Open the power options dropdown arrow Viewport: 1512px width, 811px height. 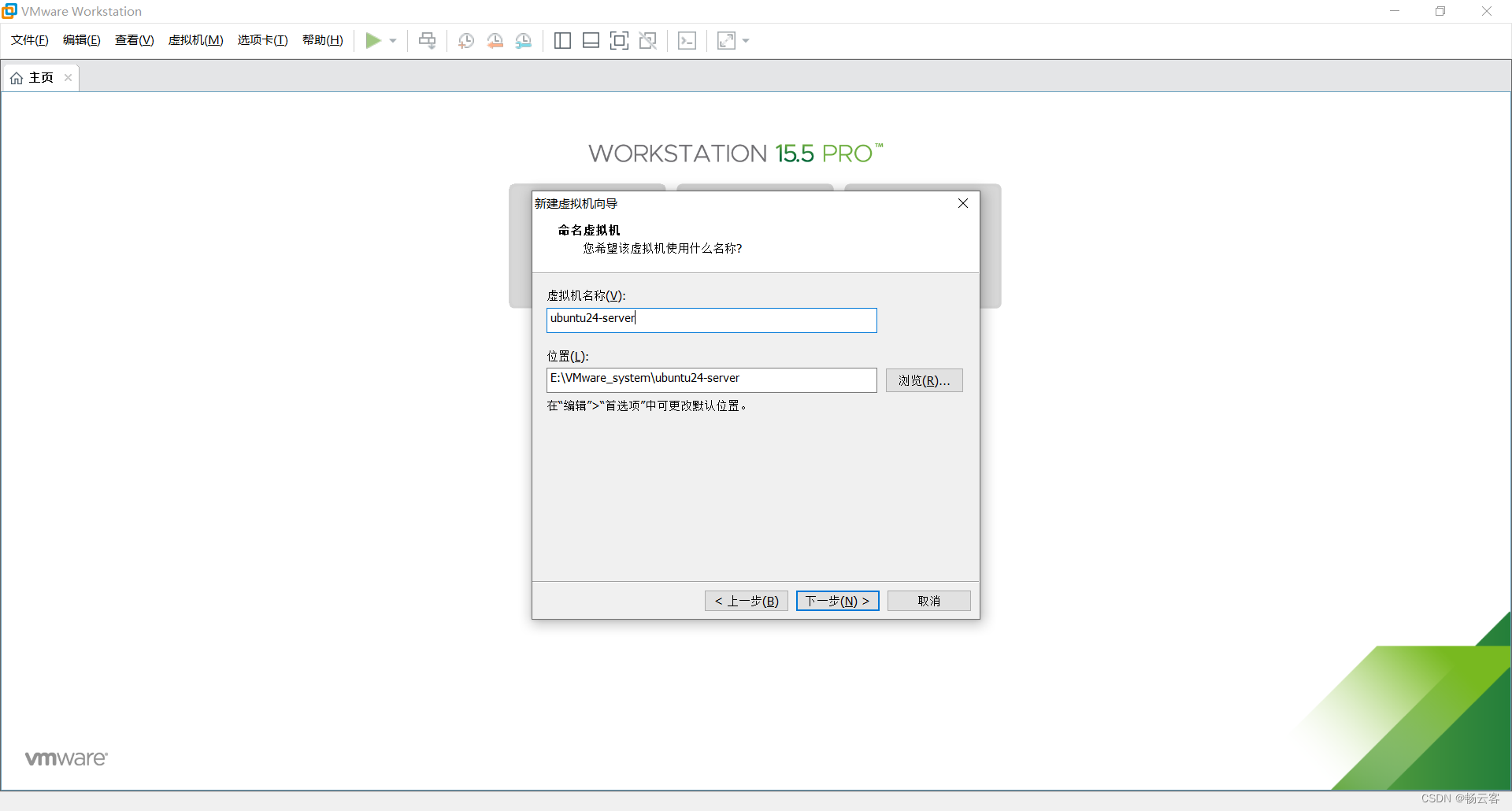click(393, 41)
